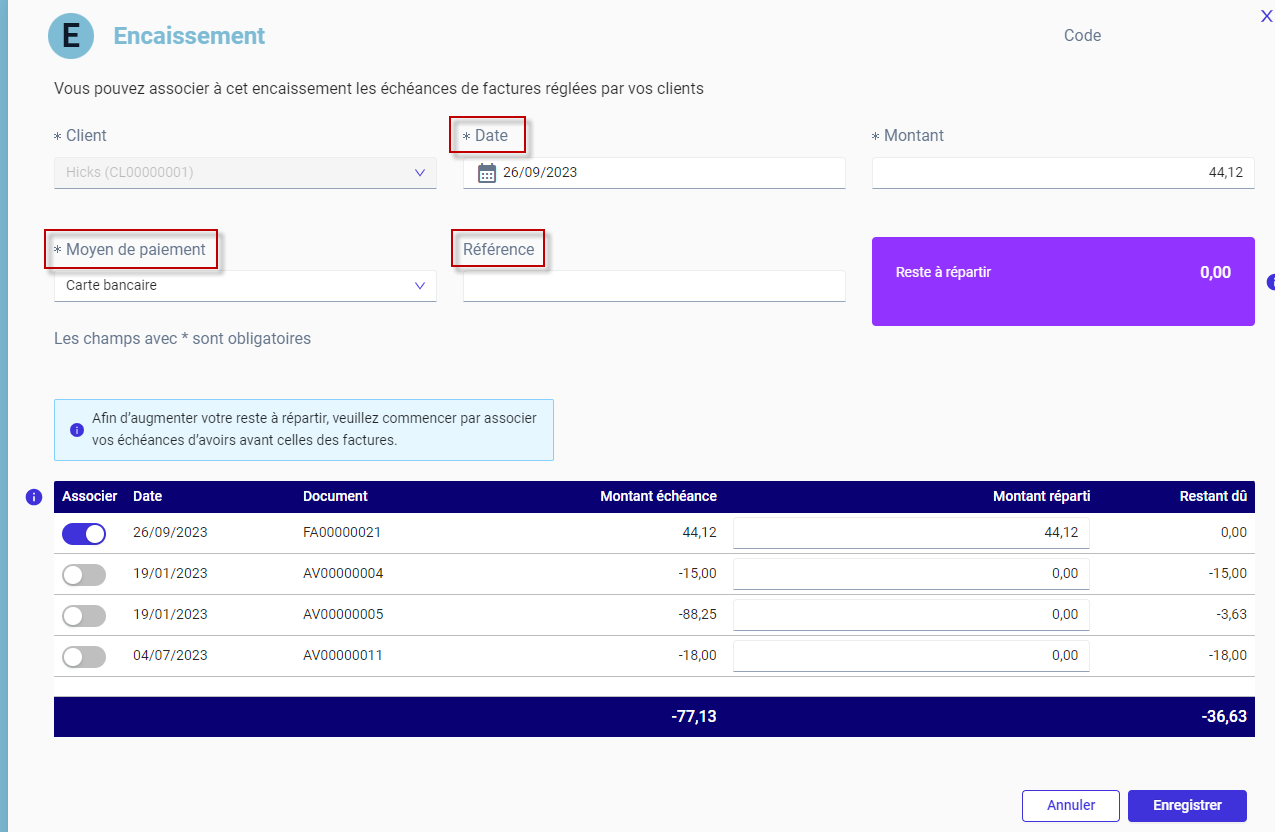Click the Annuler button
The width and height of the screenshot is (1275, 832).
point(1071,805)
